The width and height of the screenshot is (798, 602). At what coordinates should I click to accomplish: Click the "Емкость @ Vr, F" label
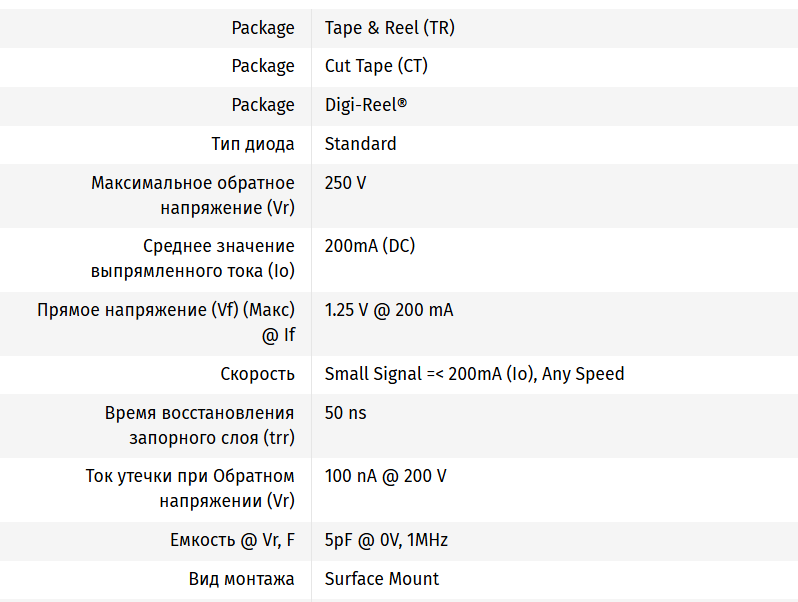pyautogui.click(x=232, y=540)
